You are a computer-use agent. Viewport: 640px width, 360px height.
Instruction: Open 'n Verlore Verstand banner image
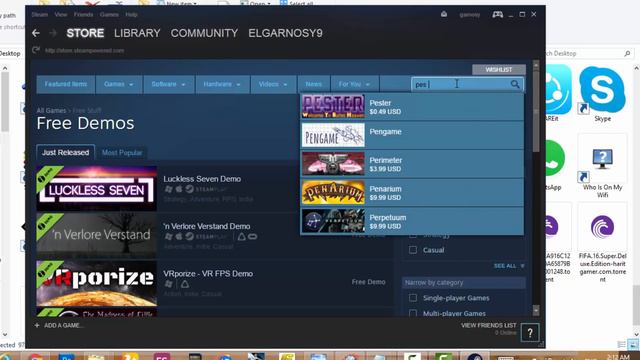click(97, 236)
